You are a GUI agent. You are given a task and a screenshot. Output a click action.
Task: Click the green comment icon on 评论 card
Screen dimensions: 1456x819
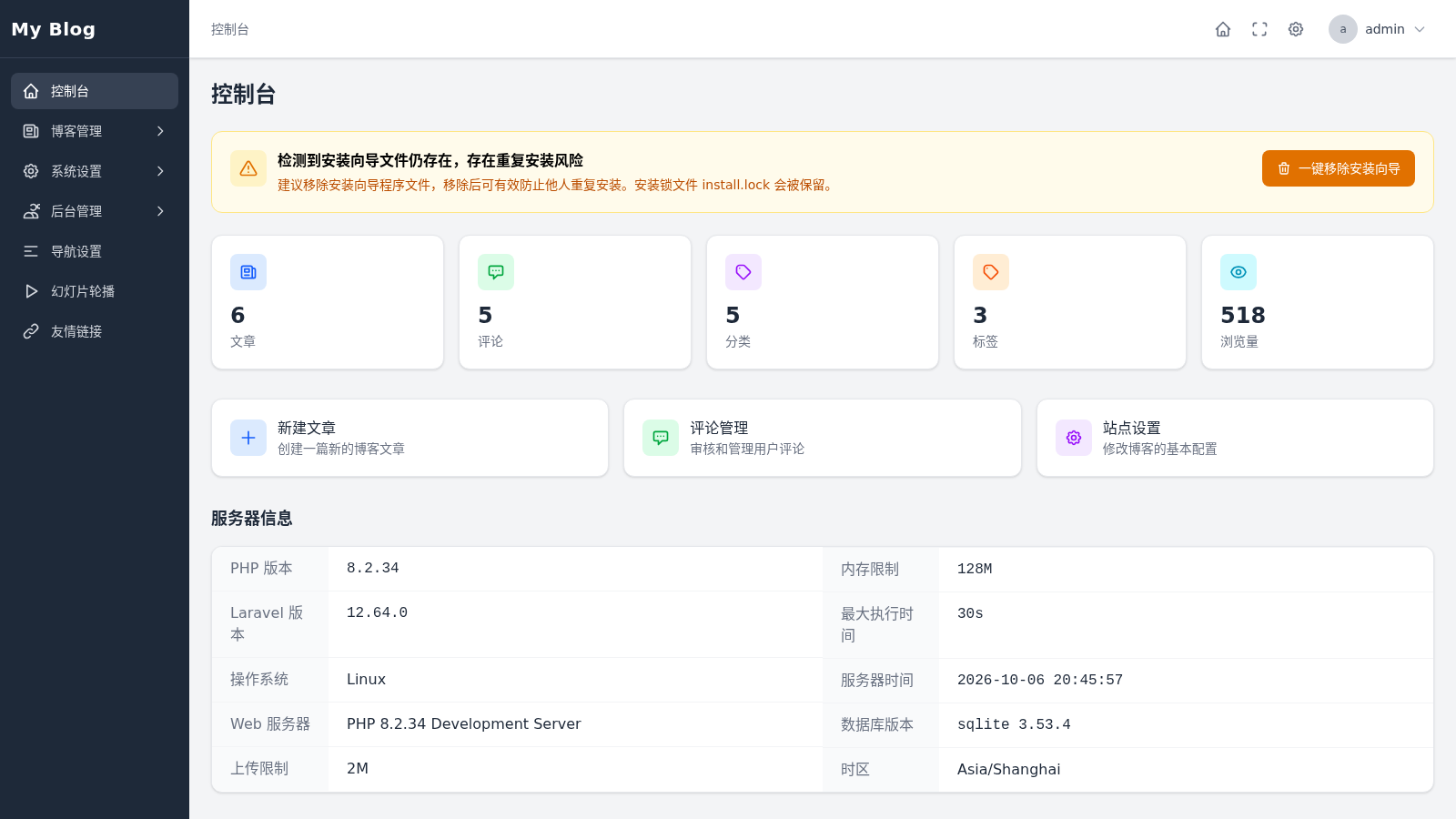[x=496, y=272]
